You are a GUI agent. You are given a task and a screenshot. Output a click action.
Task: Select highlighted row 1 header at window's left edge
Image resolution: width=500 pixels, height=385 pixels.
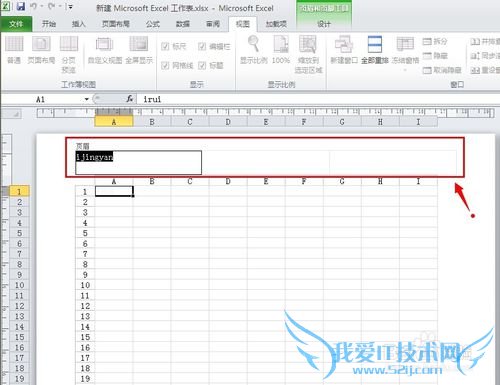point(19,191)
